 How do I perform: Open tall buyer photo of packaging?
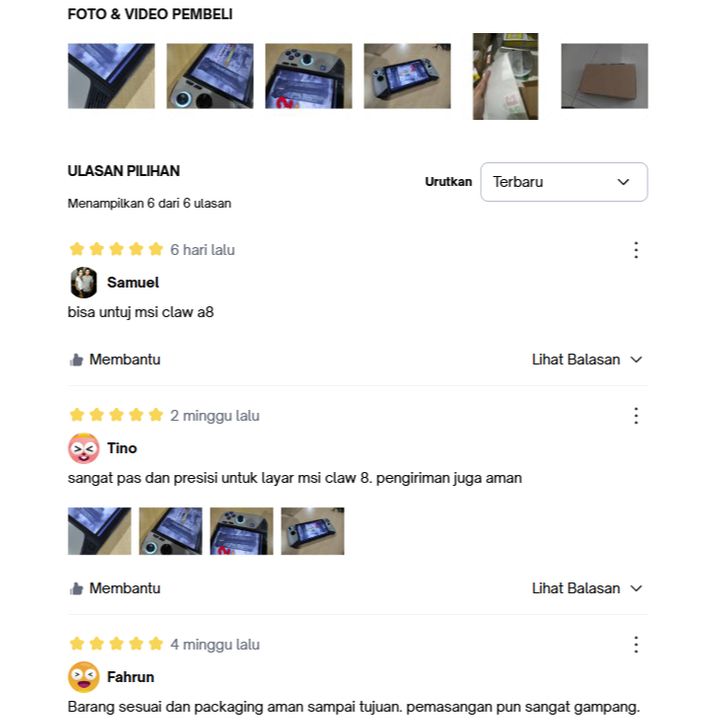click(505, 76)
